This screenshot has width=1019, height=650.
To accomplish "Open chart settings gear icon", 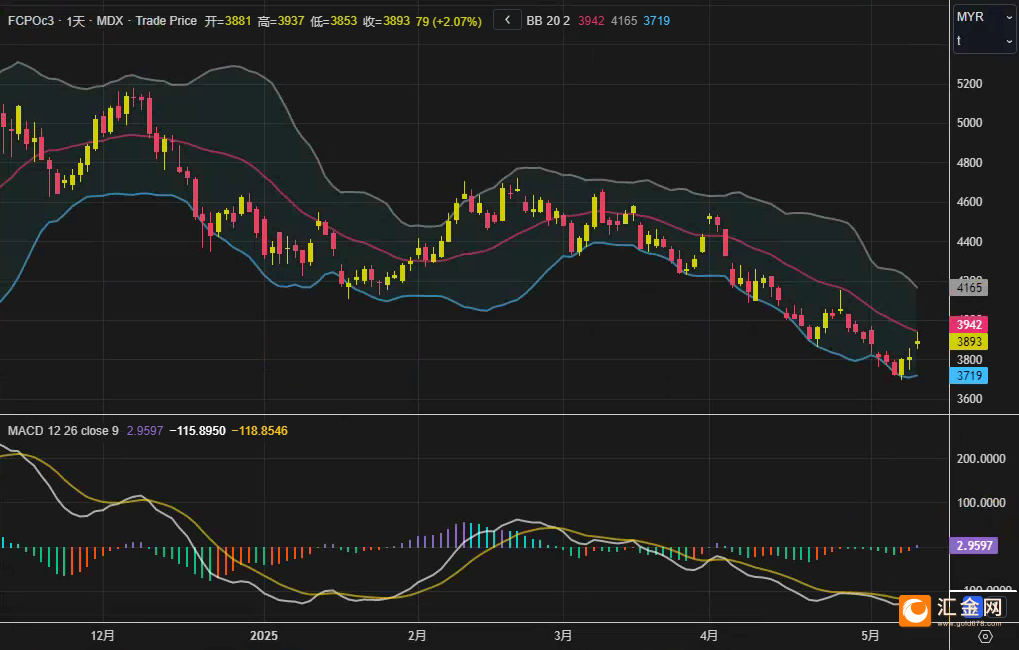I will point(985,636).
